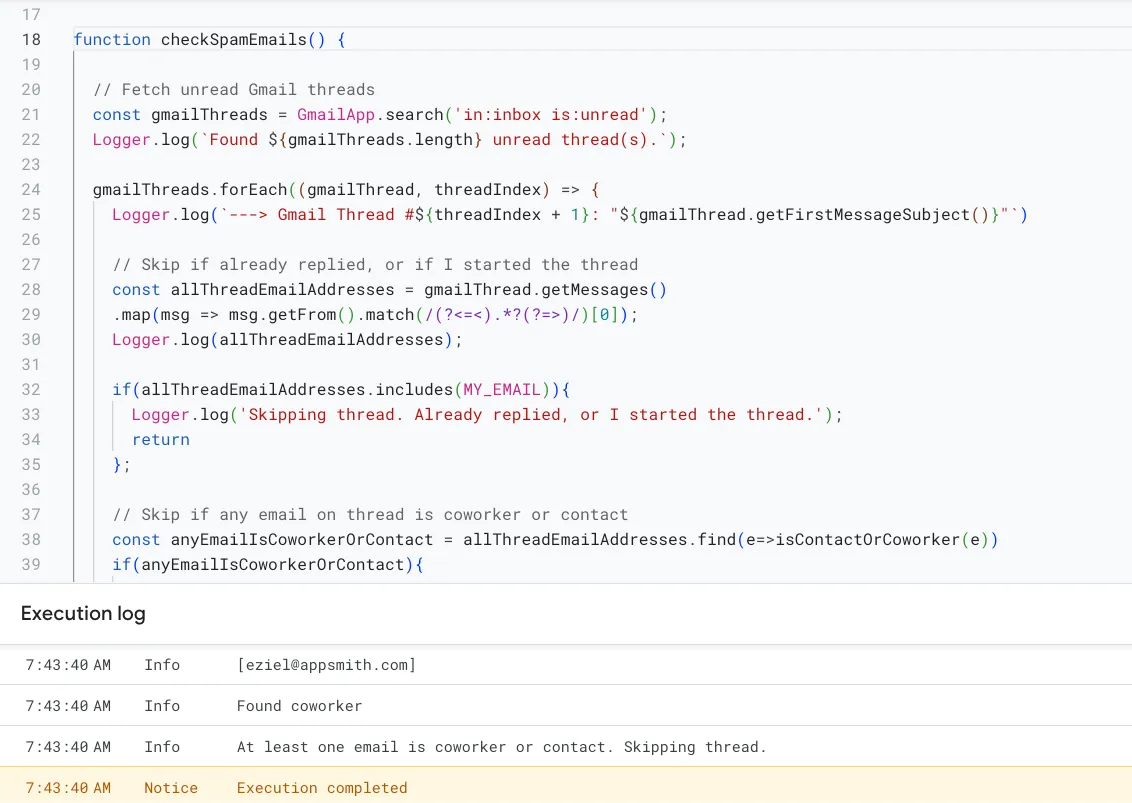Select the '[eziel@appsmith.com]' log entry
Image resolution: width=1132 pixels, height=803 pixels.
pyautogui.click(x=326, y=665)
